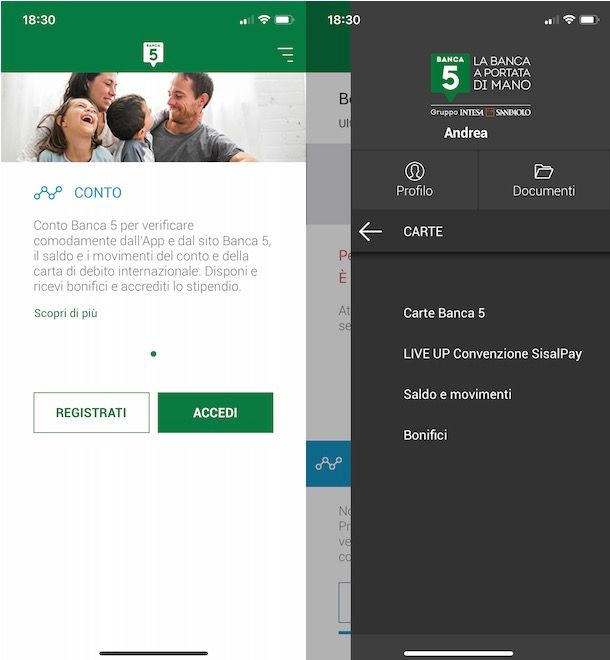Tap the Profilo label

coord(415,191)
